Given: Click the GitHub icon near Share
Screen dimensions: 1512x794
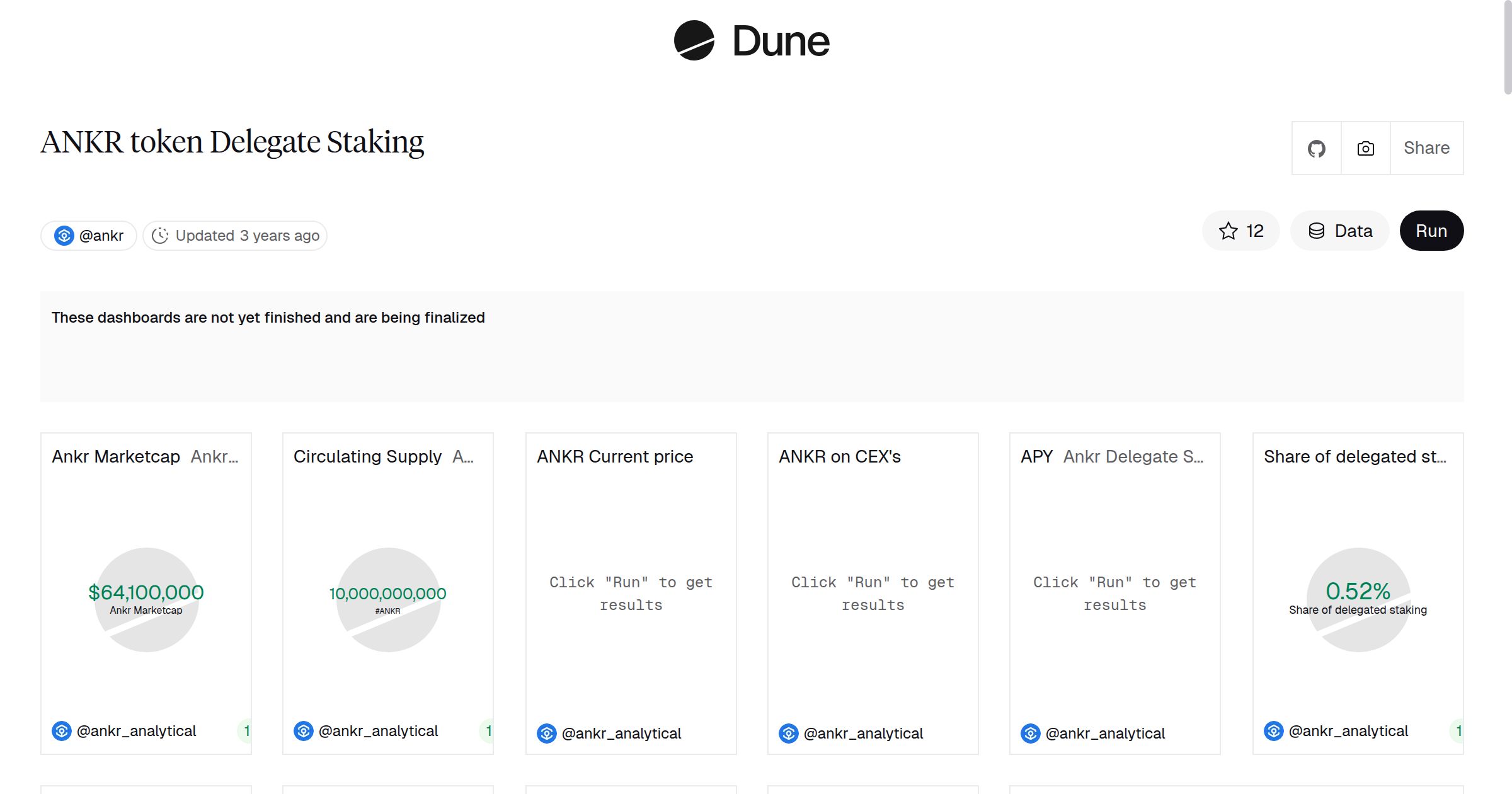Looking at the screenshot, I should coord(1317,148).
